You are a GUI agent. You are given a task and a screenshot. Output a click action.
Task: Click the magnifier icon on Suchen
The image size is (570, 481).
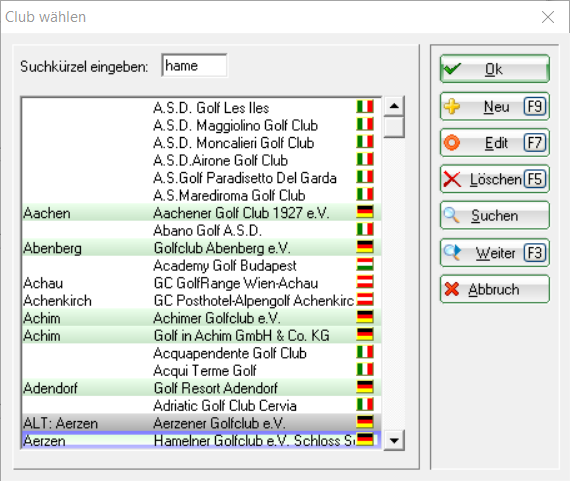coord(451,215)
